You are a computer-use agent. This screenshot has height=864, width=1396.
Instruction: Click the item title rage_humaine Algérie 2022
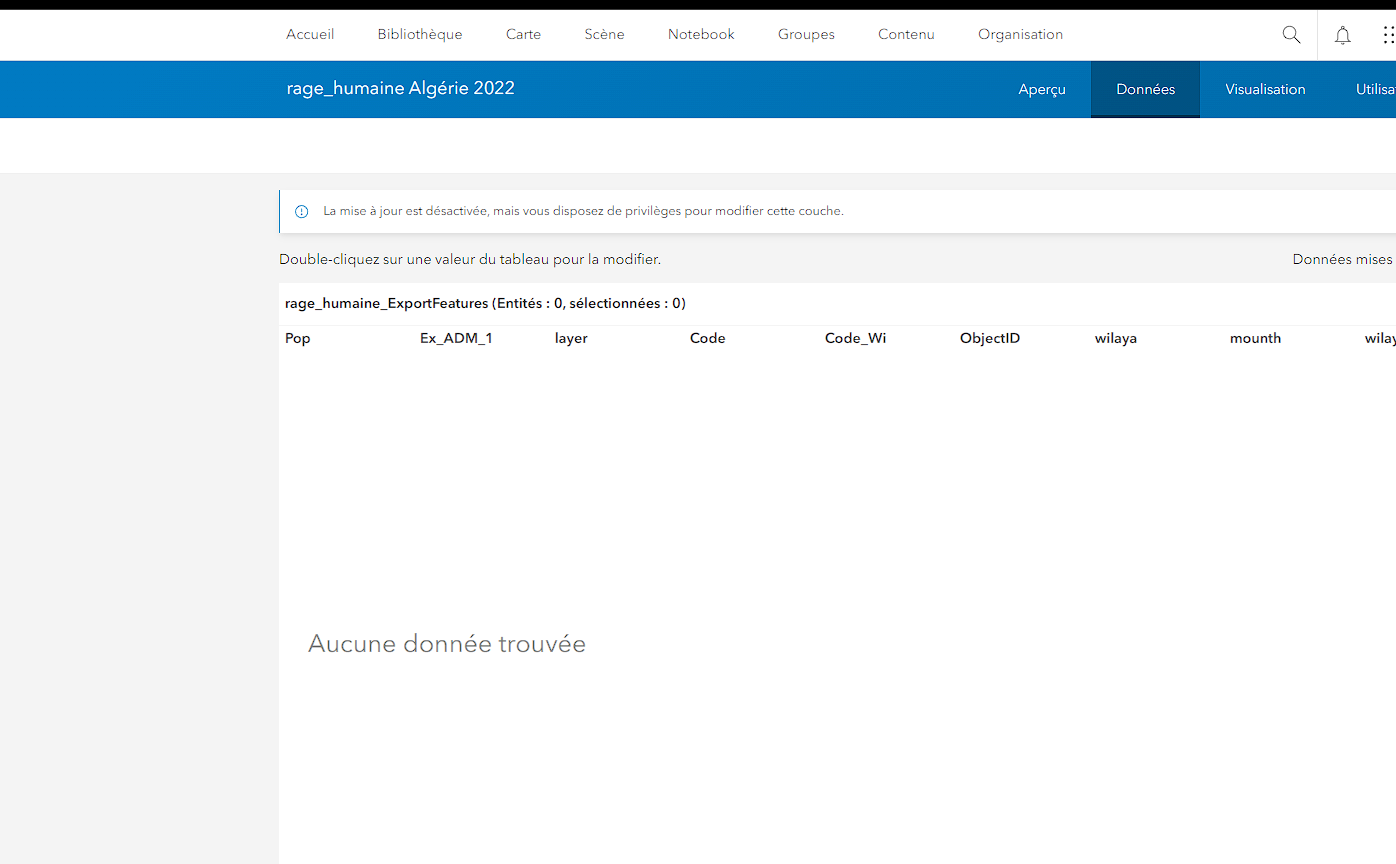point(400,88)
